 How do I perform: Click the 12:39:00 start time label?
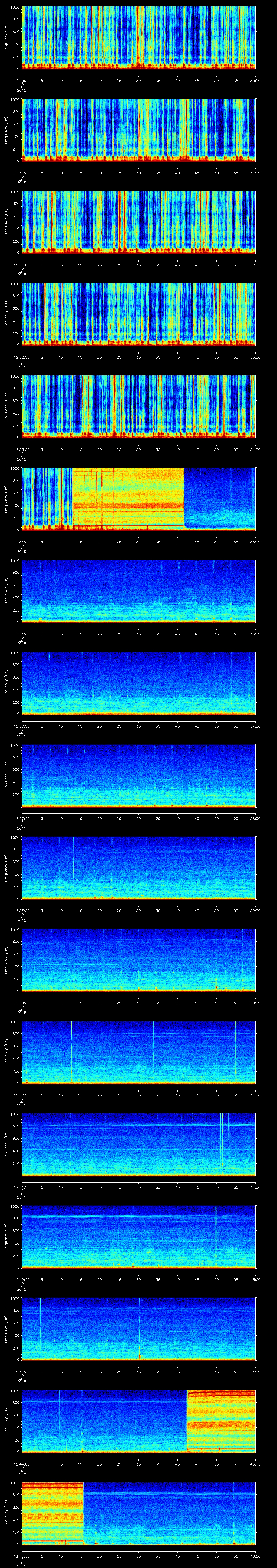[x=22, y=1003]
